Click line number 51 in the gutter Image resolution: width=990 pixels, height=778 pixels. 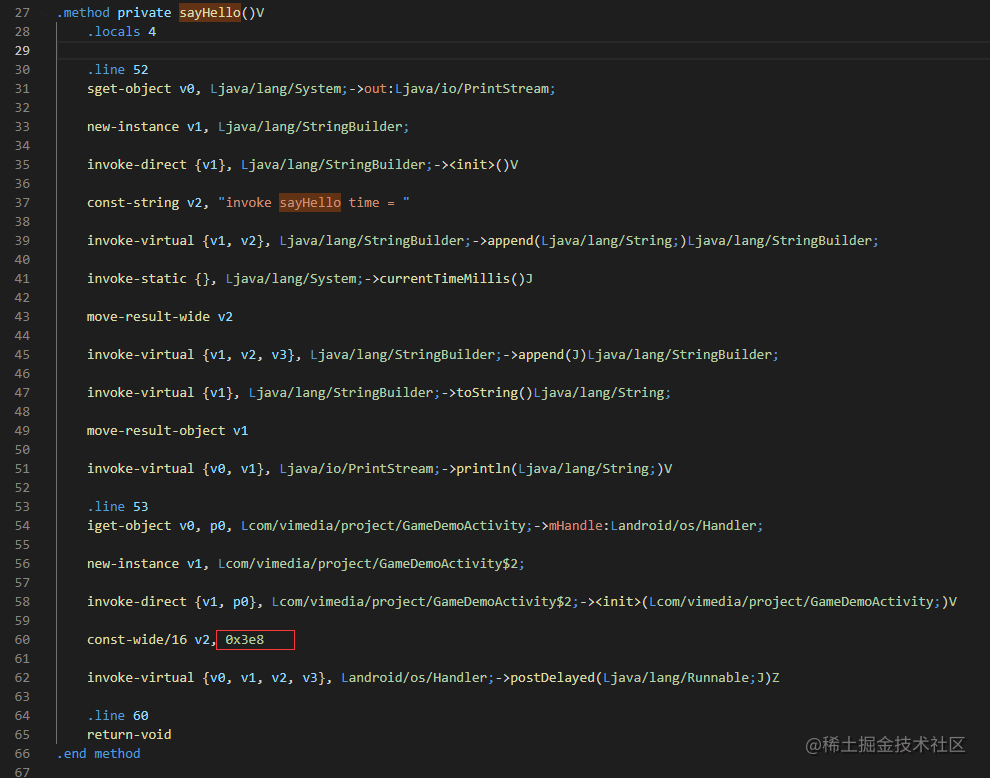click(x=22, y=468)
